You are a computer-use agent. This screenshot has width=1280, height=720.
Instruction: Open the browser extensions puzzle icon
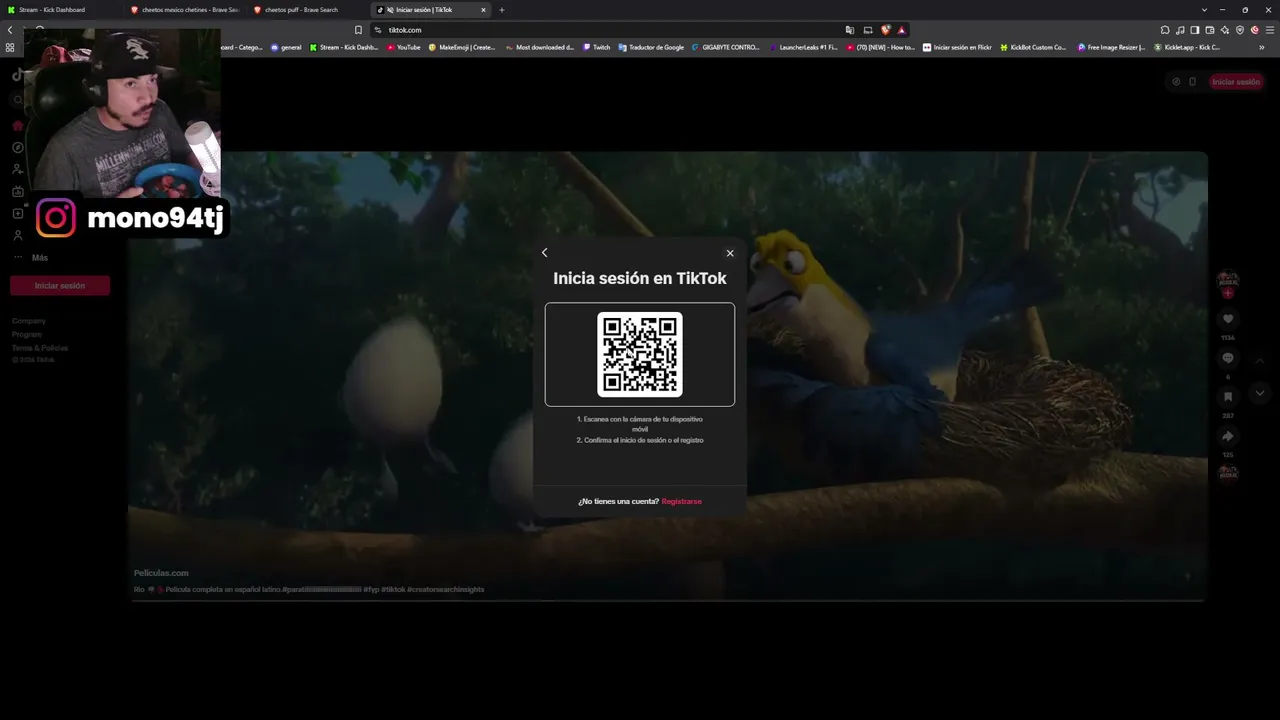pos(1165,30)
